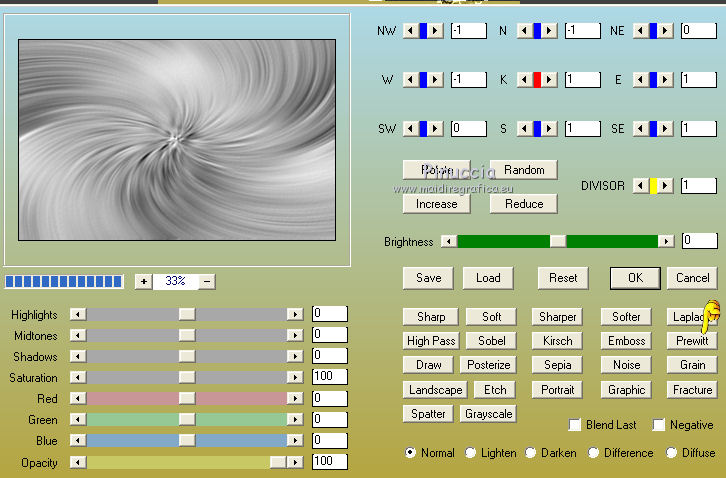
Task: Cancel the filter dialog
Action: [692, 278]
